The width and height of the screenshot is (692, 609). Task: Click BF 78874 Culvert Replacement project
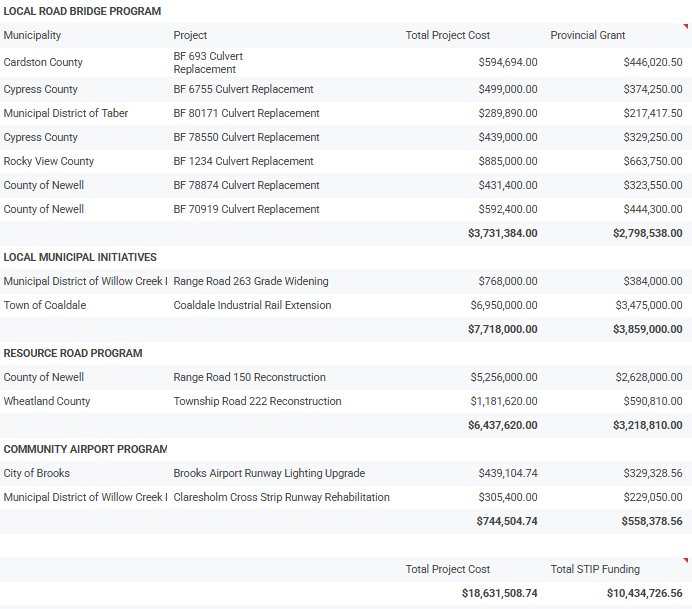click(246, 185)
